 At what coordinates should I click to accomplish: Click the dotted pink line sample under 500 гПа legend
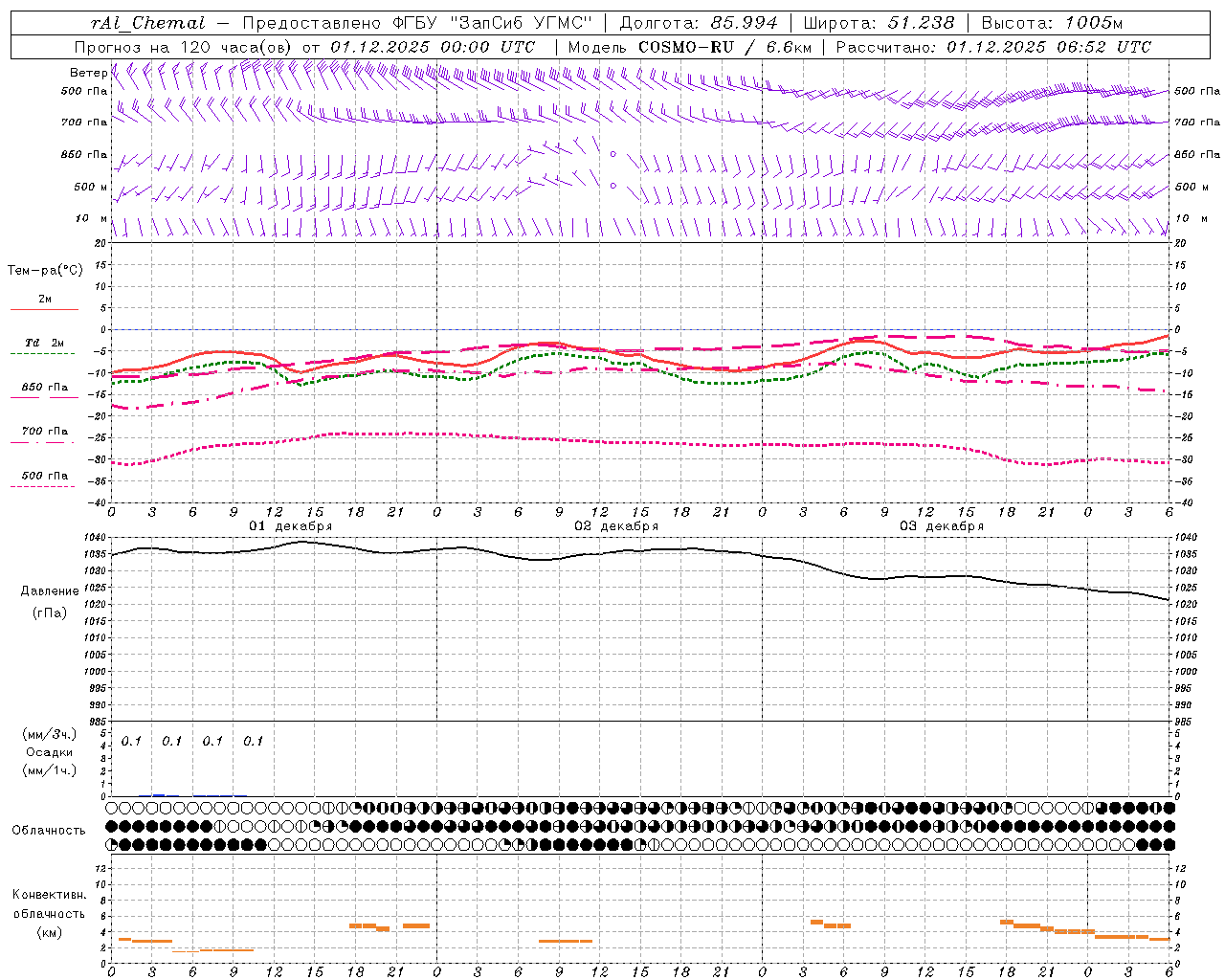[42, 487]
